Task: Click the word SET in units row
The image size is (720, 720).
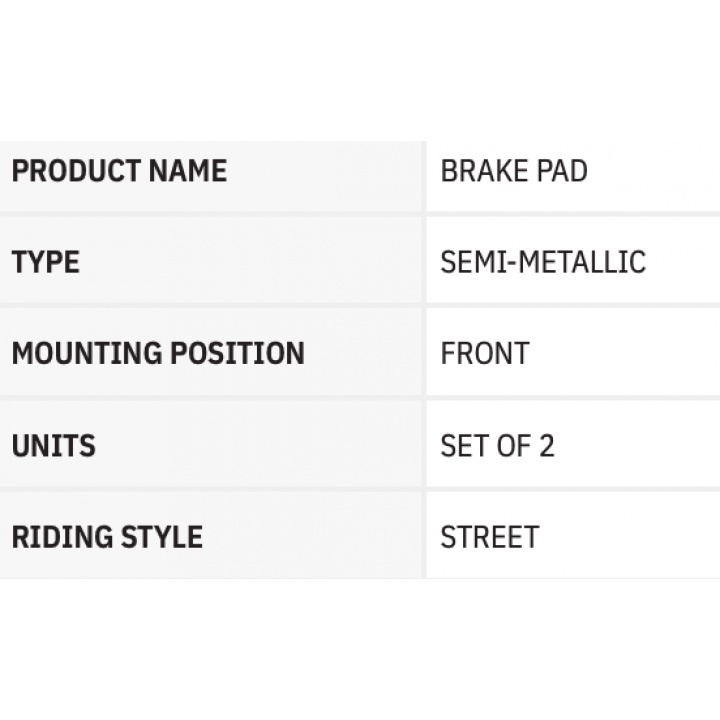Action: pyautogui.click(x=461, y=445)
